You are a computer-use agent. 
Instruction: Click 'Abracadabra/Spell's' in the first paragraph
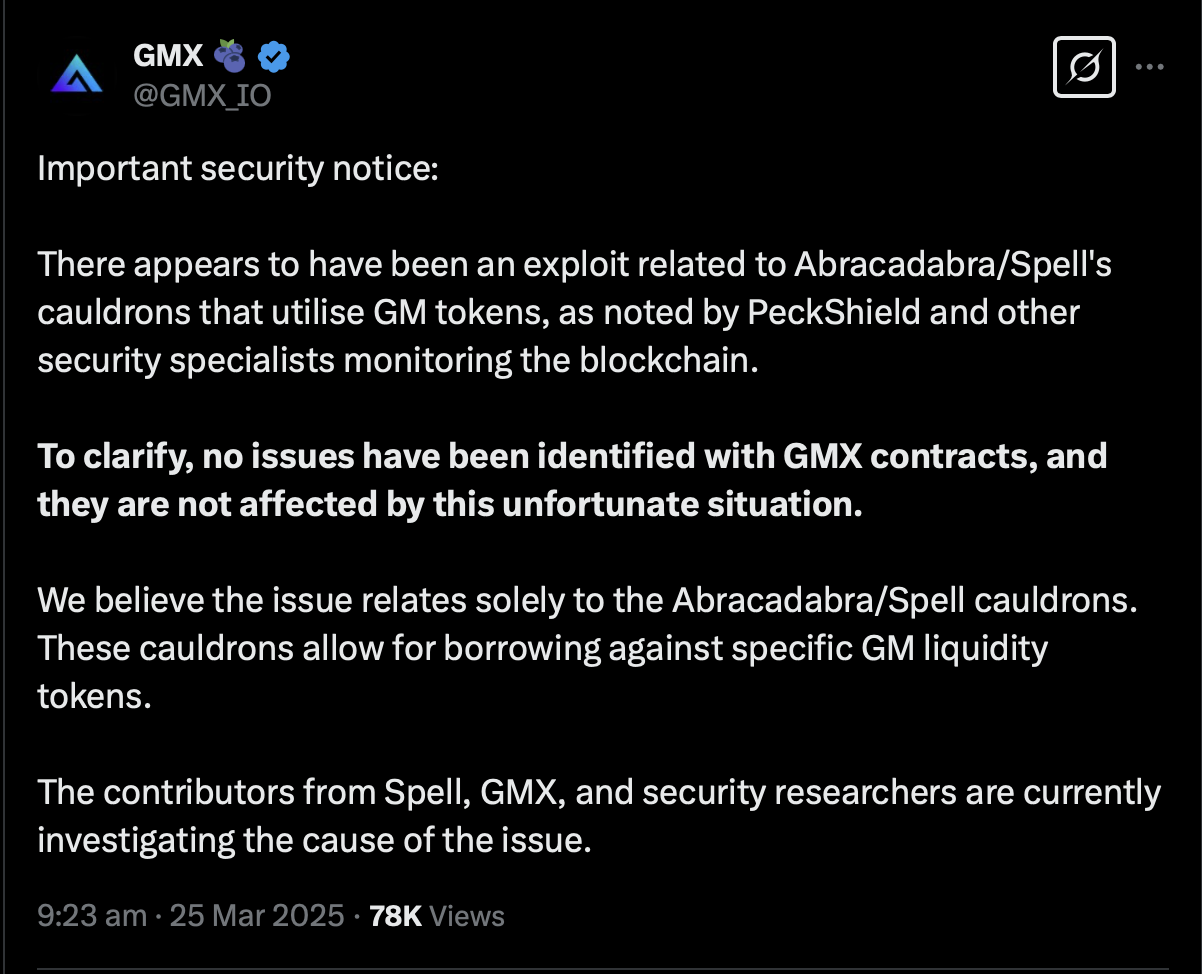(x=953, y=265)
